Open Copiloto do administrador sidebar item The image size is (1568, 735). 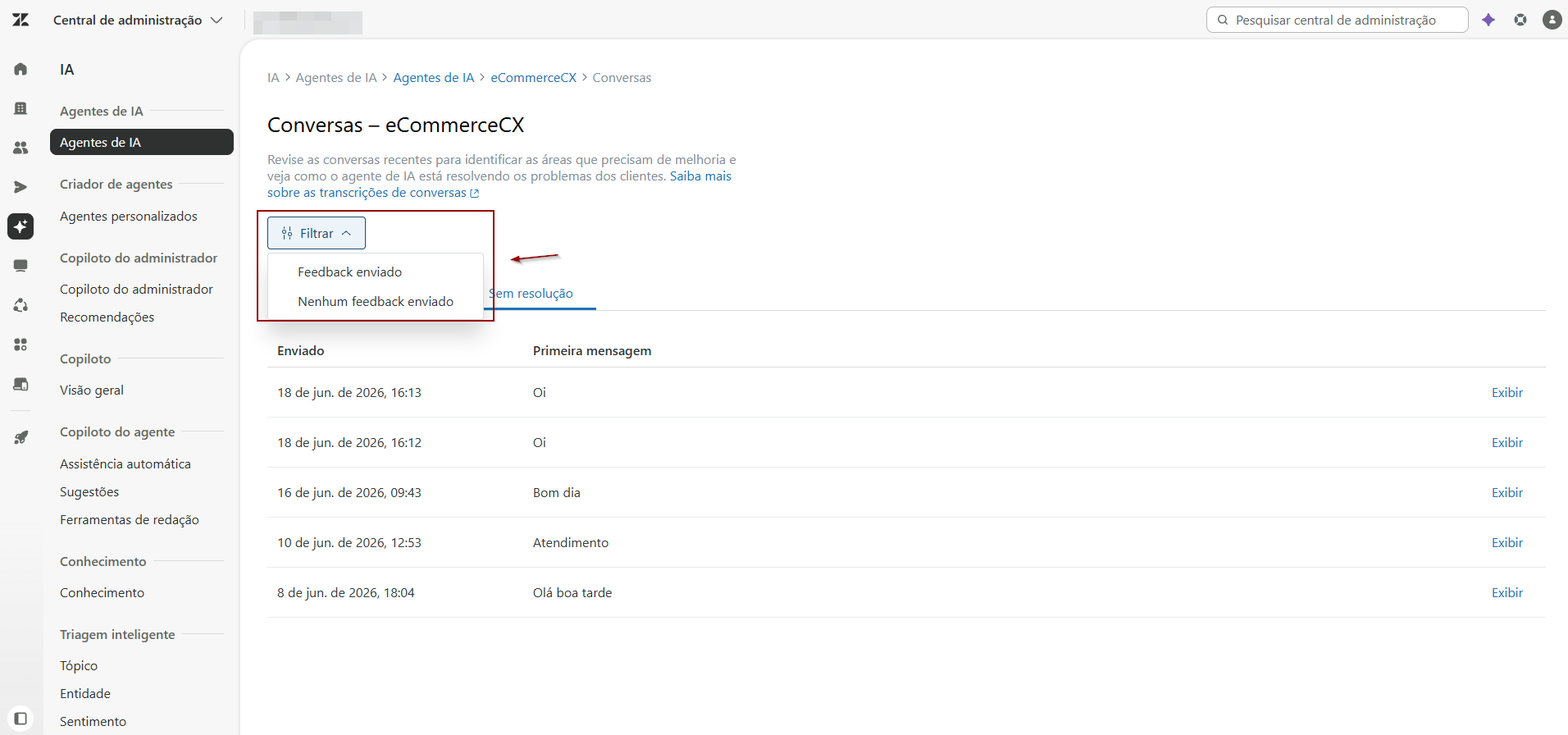tap(136, 289)
